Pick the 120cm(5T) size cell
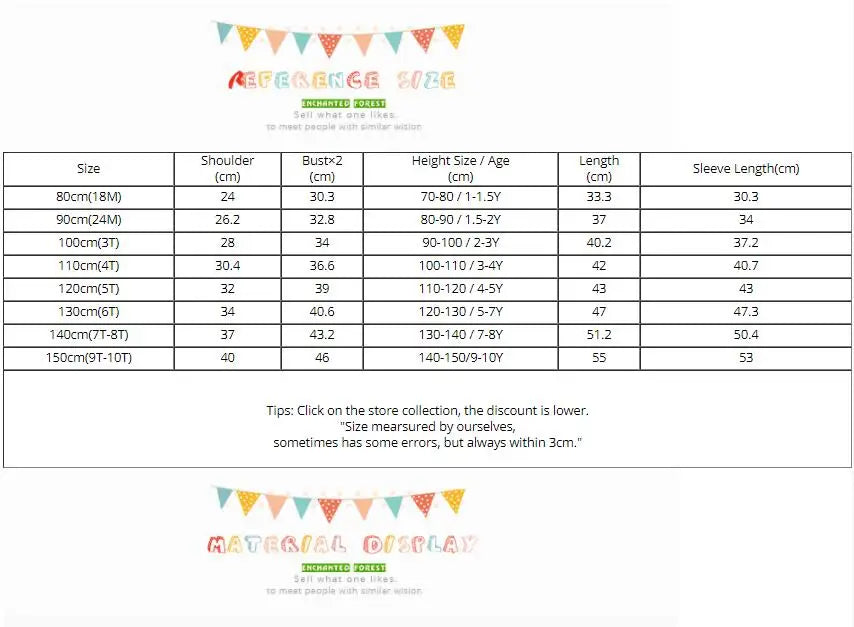 pyautogui.click(x=88, y=289)
